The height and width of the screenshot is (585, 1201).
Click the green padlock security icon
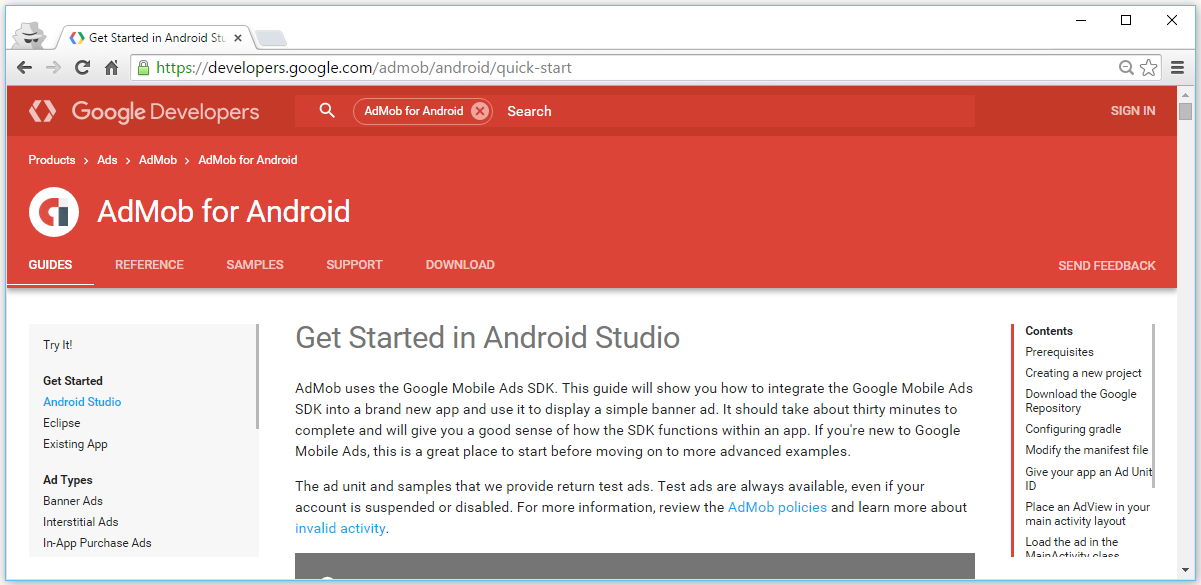[x=143, y=68]
